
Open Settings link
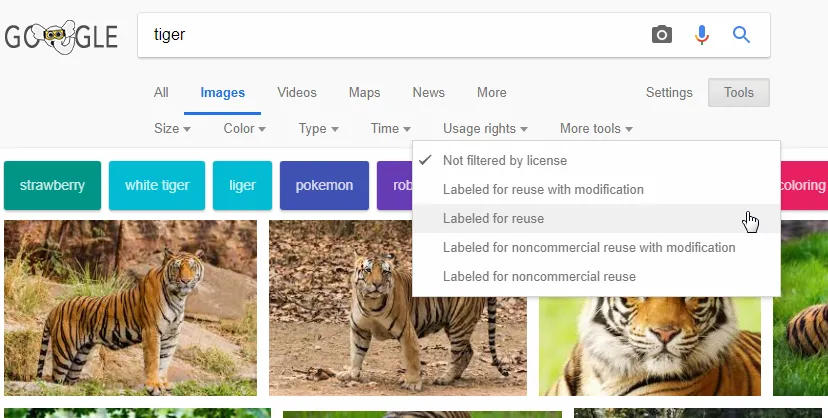[x=669, y=92]
